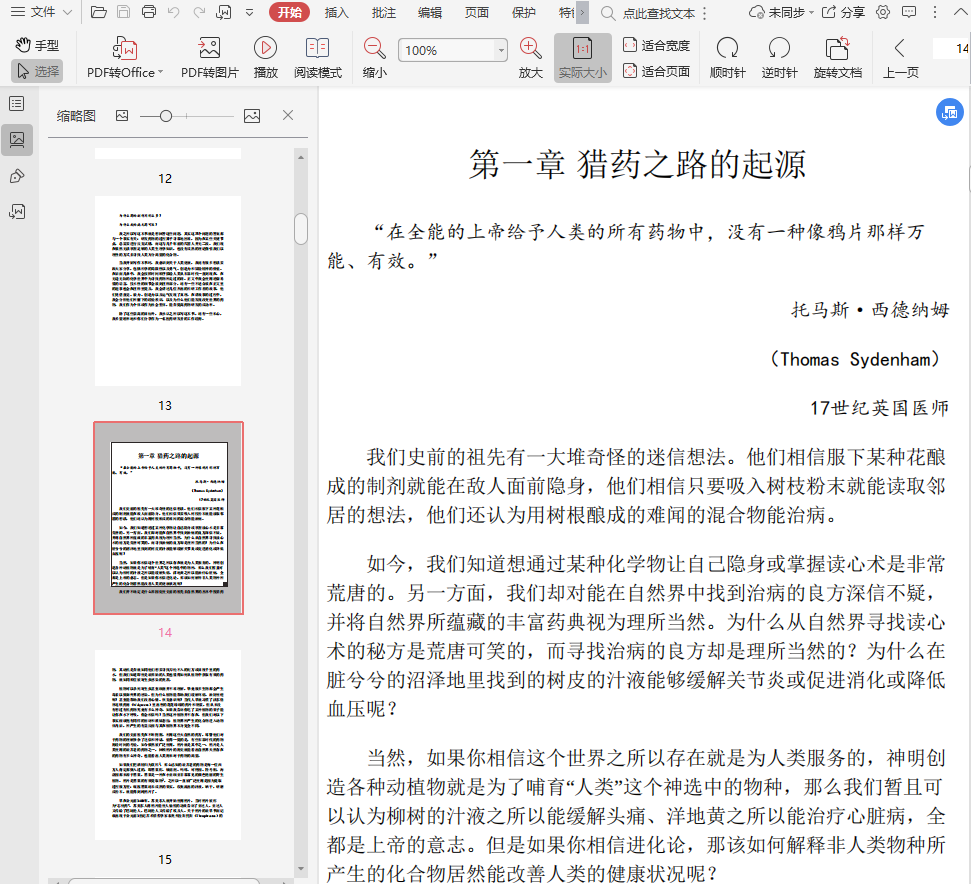Click the print icon in title bar
The height and width of the screenshot is (884, 971).
click(x=149, y=13)
